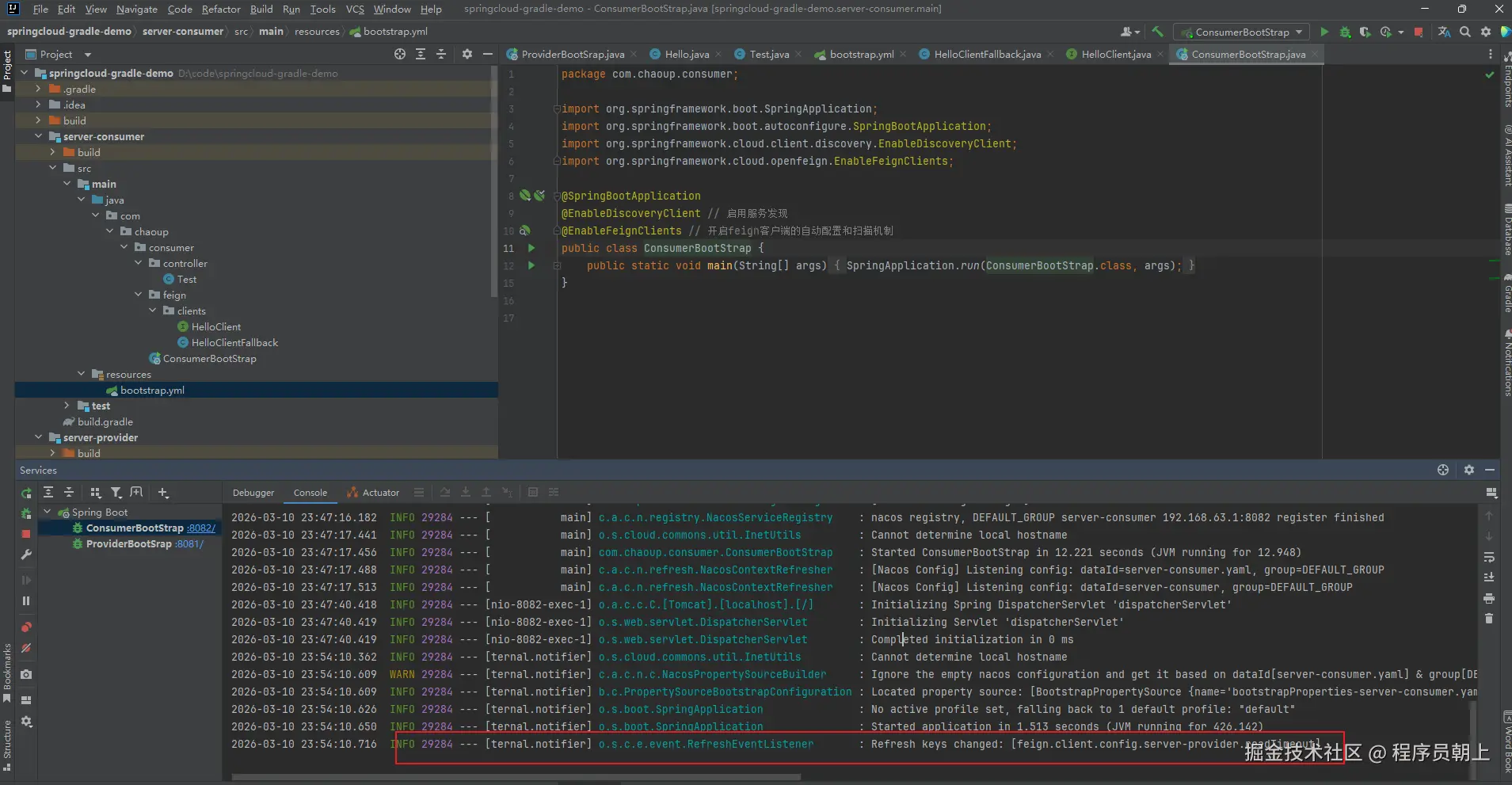Build project with the hammer icon
Screen dimensions: 1512x785
(1158, 32)
